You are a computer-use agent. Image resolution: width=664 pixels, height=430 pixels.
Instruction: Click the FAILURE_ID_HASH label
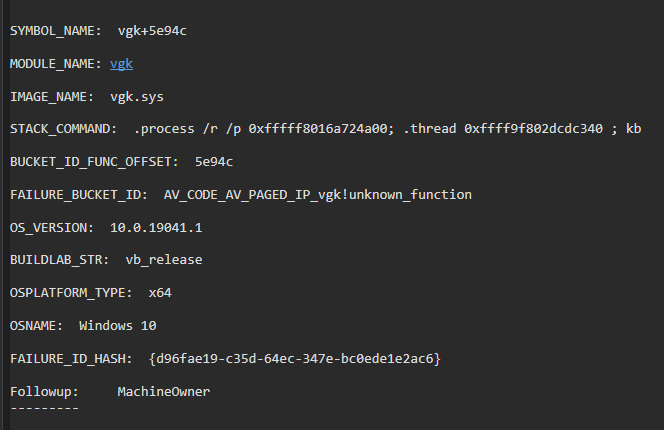[x=70, y=358]
